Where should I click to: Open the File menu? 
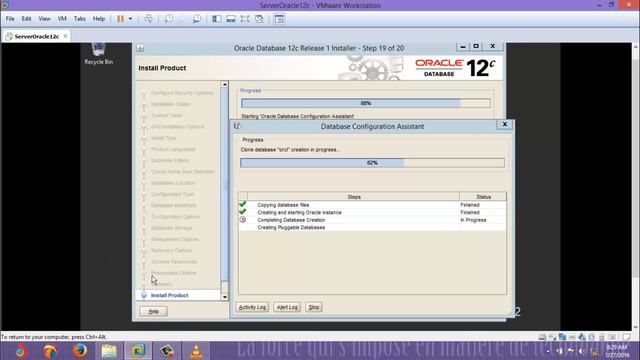click(10, 19)
